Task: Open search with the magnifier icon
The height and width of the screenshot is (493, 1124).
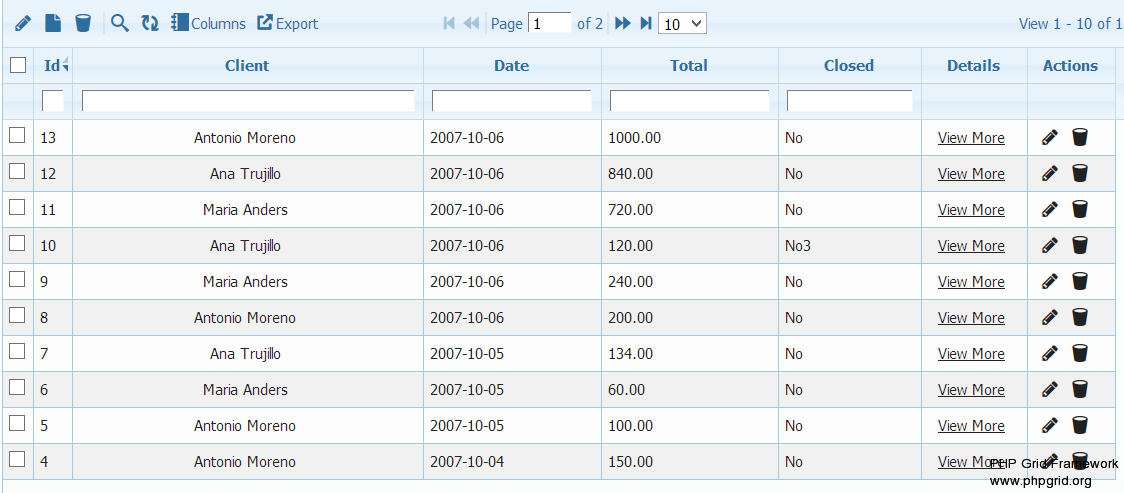Action: pyautogui.click(x=120, y=23)
